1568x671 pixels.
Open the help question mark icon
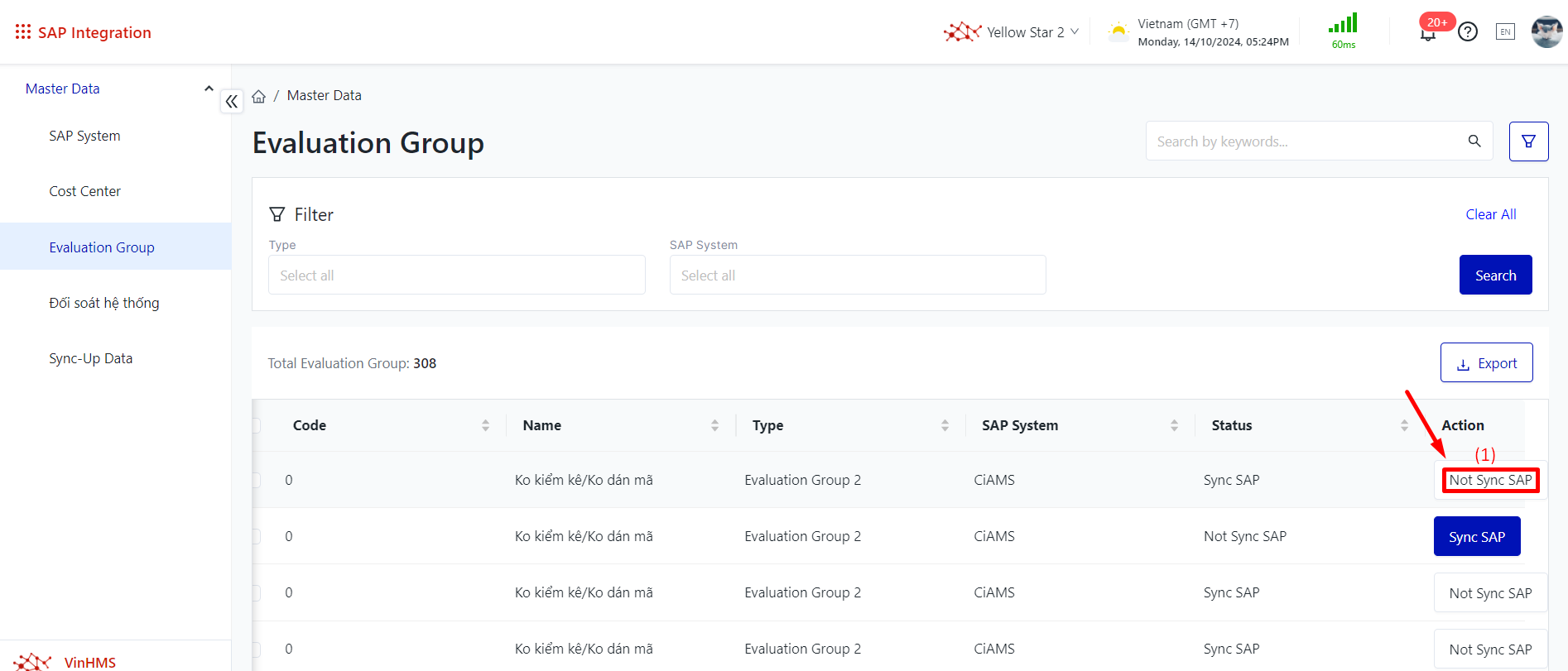[x=1468, y=32]
